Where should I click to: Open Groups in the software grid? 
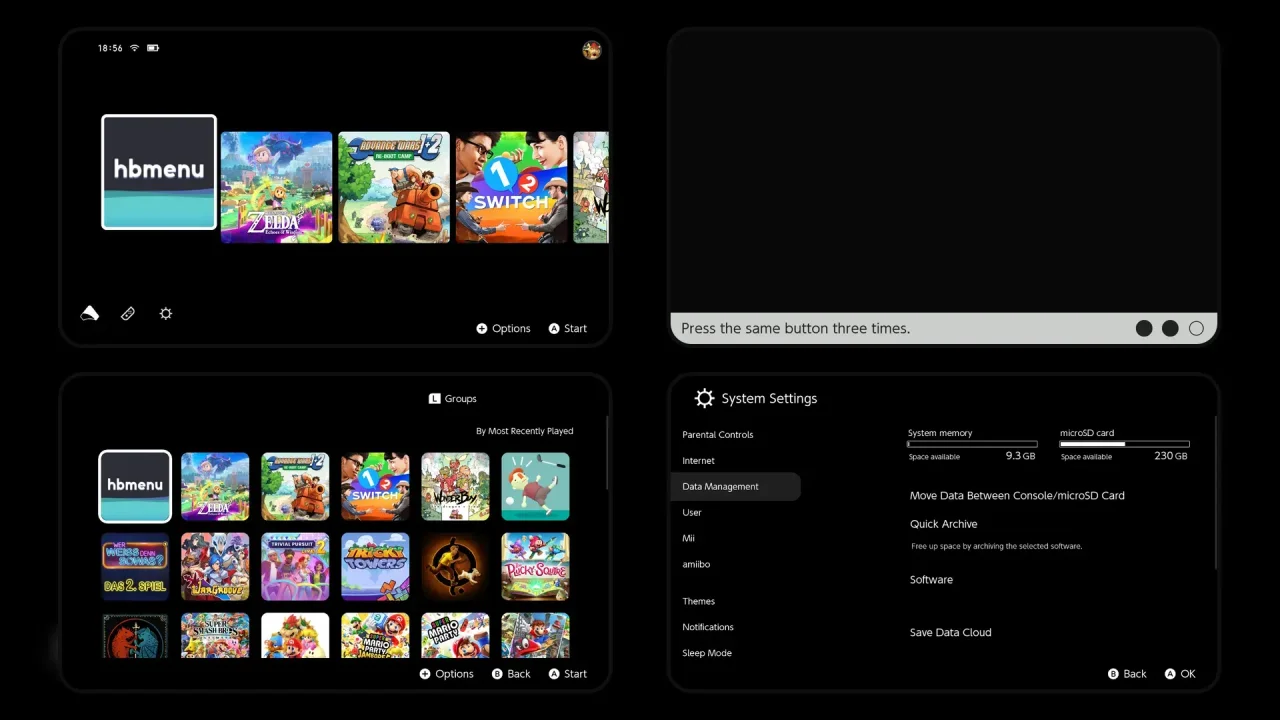click(453, 399)
